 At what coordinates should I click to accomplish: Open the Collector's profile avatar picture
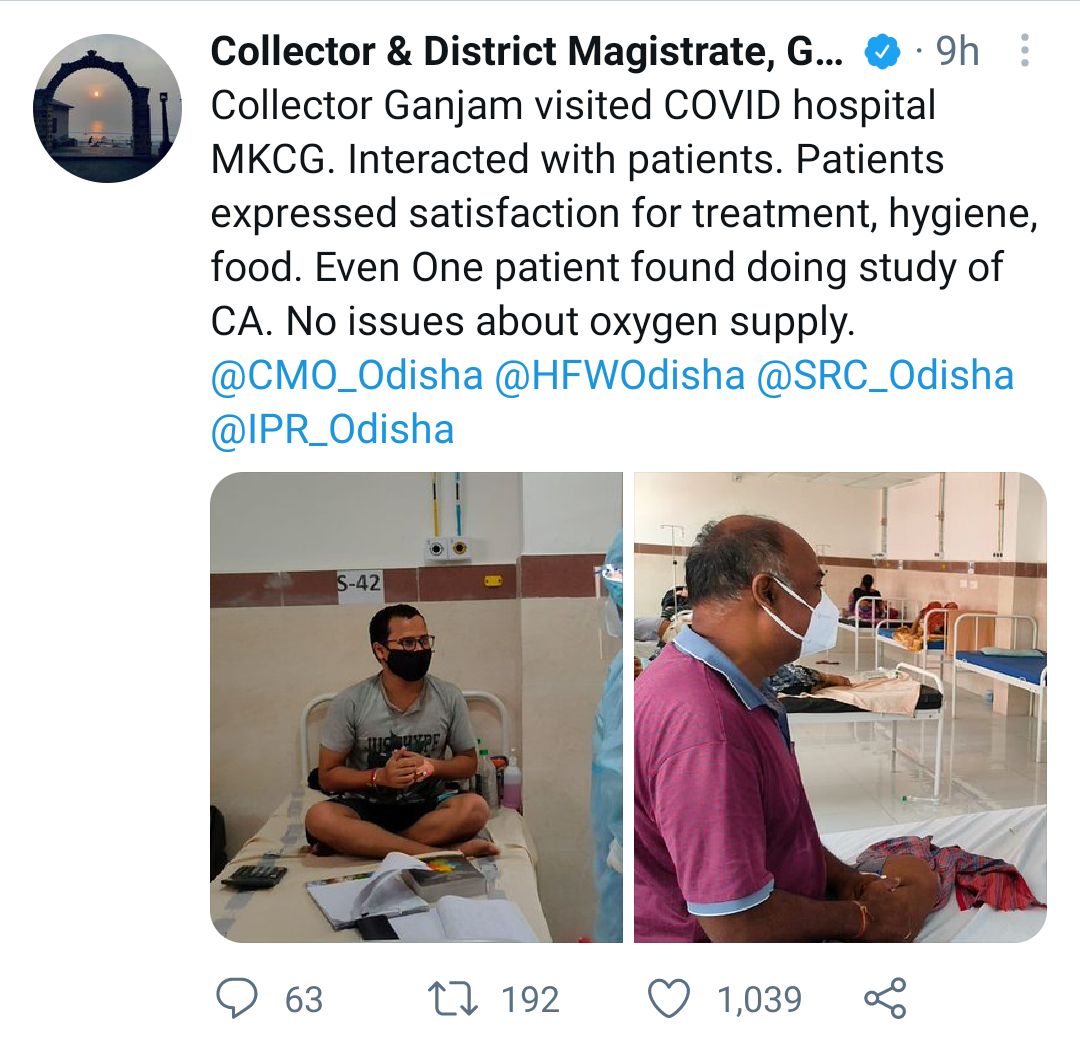click(x=107, y=108)
